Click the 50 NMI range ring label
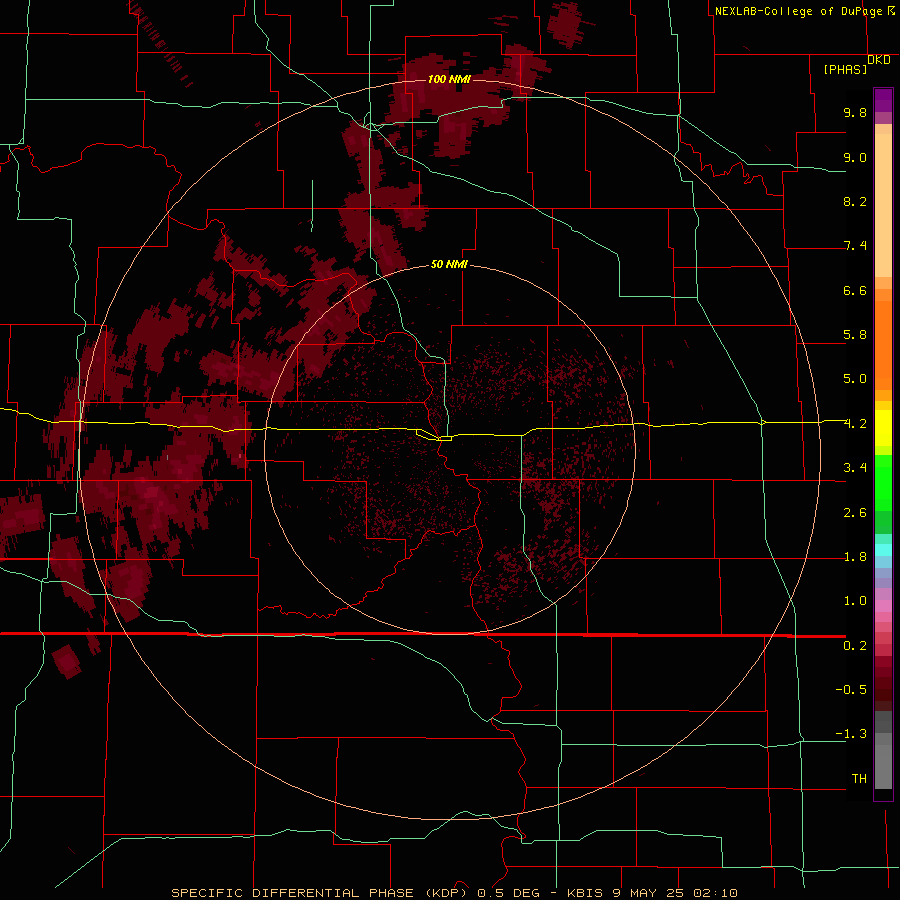This screenshot has width=900, height=900. (x=449, y=265)
